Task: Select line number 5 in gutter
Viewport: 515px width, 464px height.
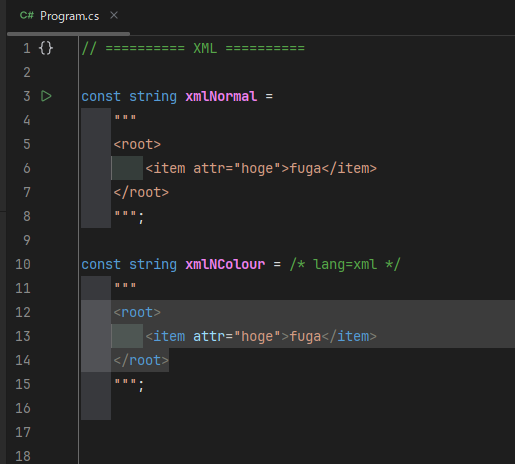Action: point(27,144)
